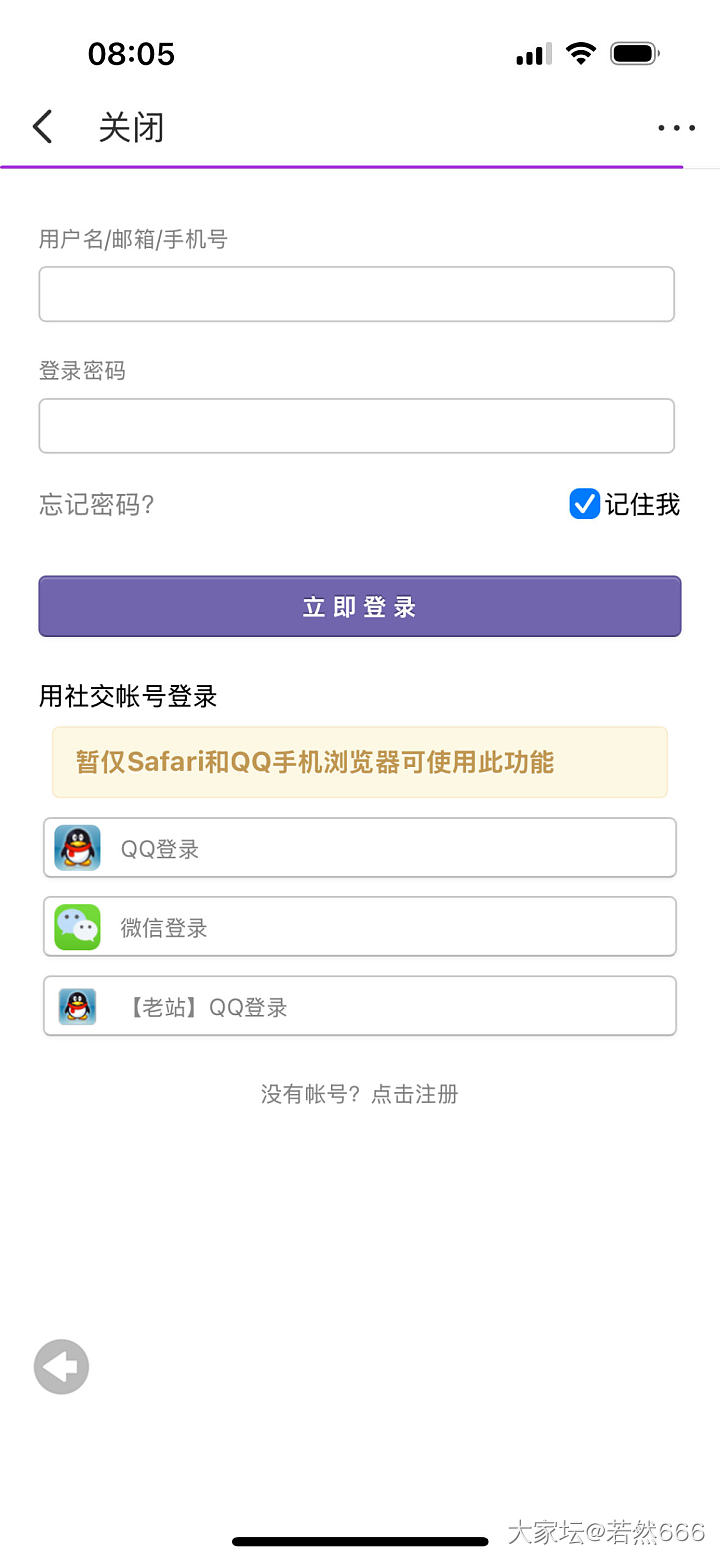Focus the username/email/phone input field
720x1561 pixels.
(x=357, y=294)
